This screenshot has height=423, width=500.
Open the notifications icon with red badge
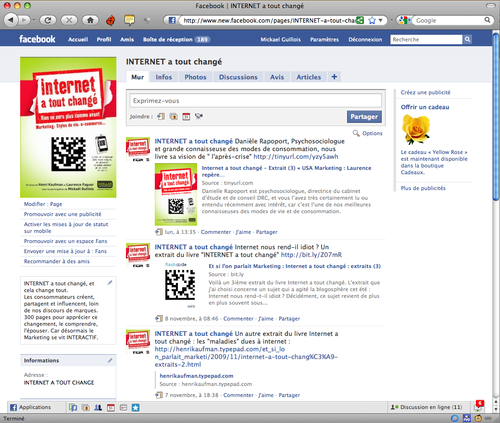tap(478, 406)
